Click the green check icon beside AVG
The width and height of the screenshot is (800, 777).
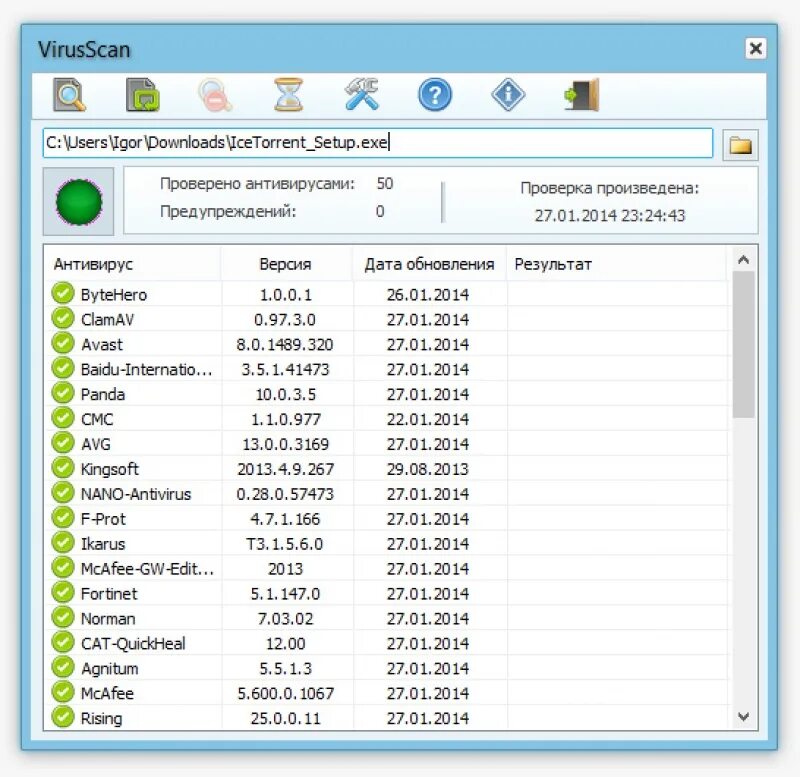(x=63, y=443)
